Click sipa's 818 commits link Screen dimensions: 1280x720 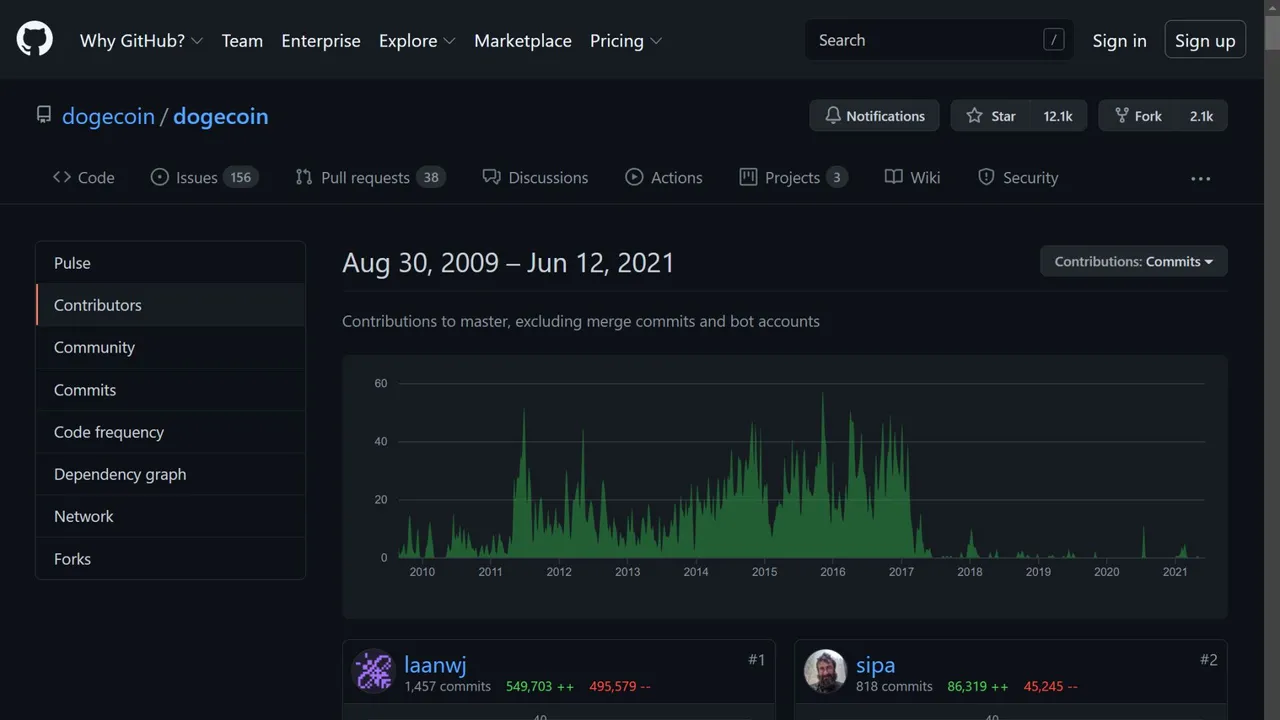click(x=894, y=687)
